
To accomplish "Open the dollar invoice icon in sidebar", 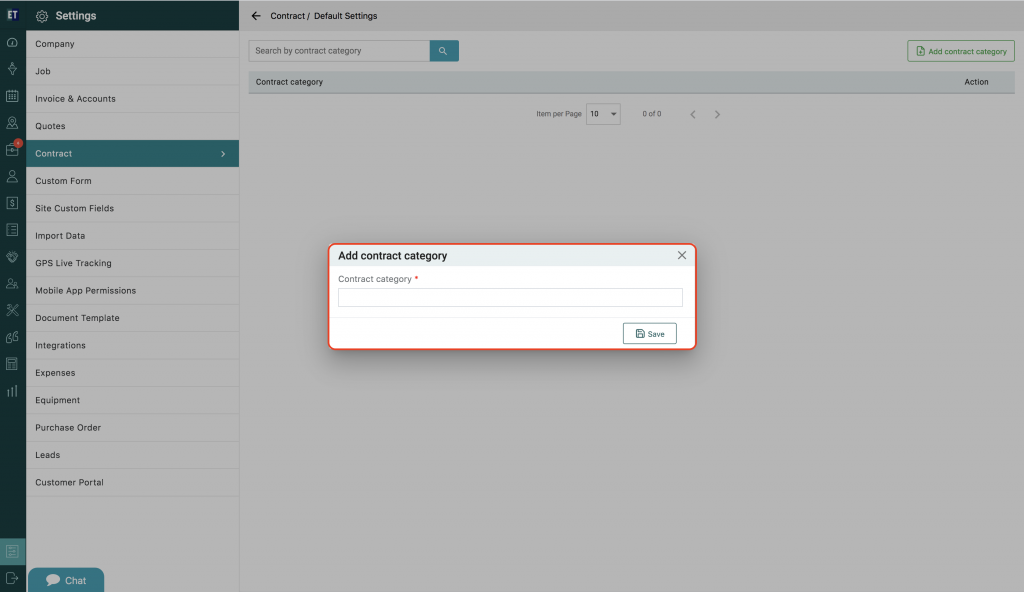I will click(x=12, y=203).
